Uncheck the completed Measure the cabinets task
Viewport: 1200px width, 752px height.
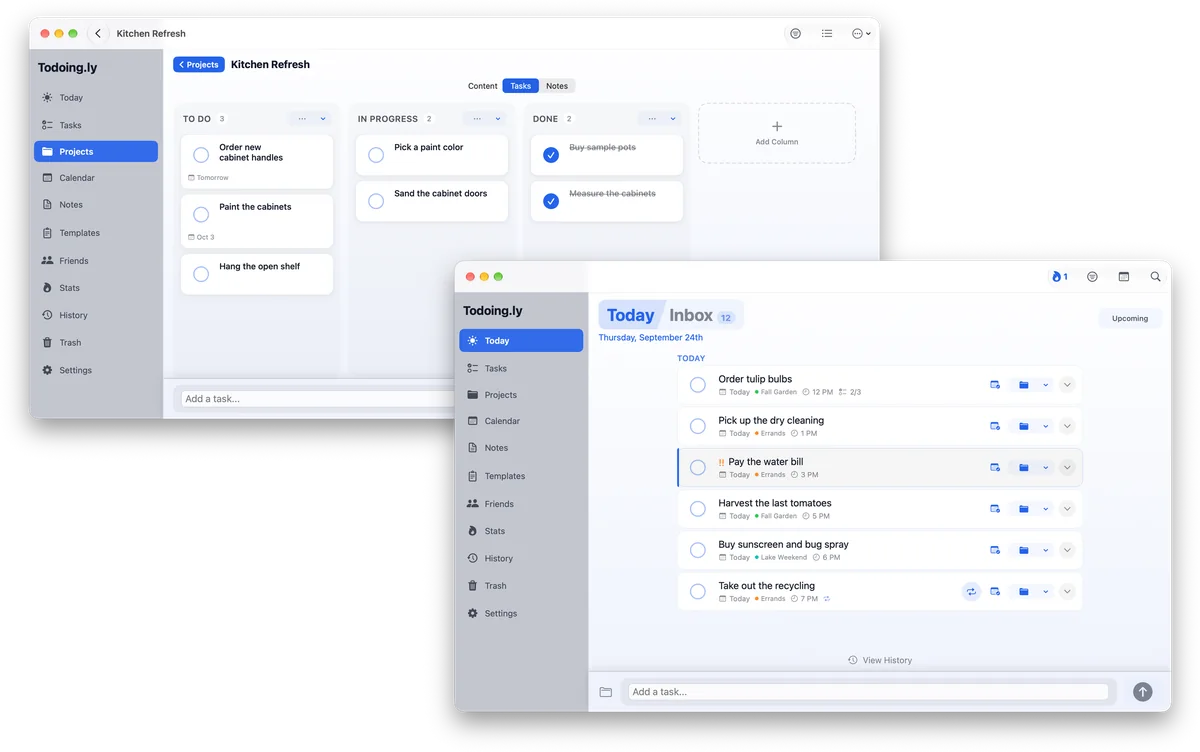(x=551, y=201)
